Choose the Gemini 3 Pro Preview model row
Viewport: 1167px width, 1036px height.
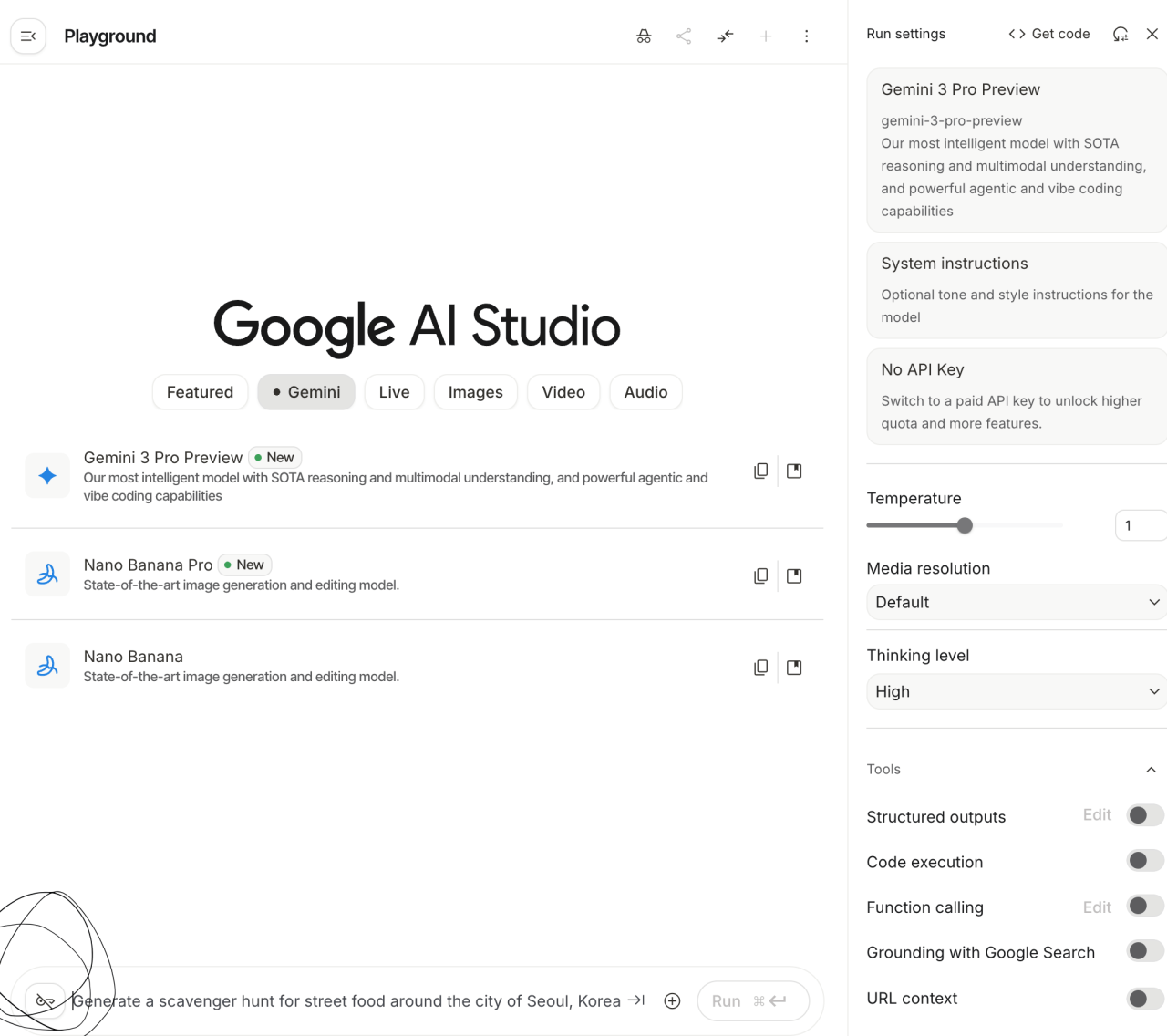pos(417,475)
